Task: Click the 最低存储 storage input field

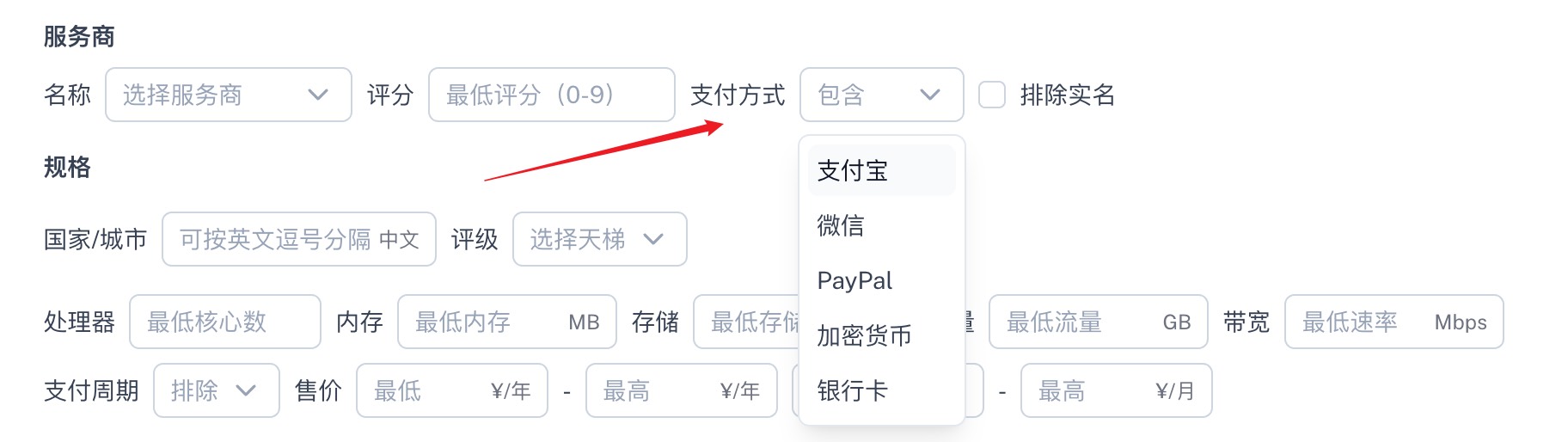Action: [746, 322]
